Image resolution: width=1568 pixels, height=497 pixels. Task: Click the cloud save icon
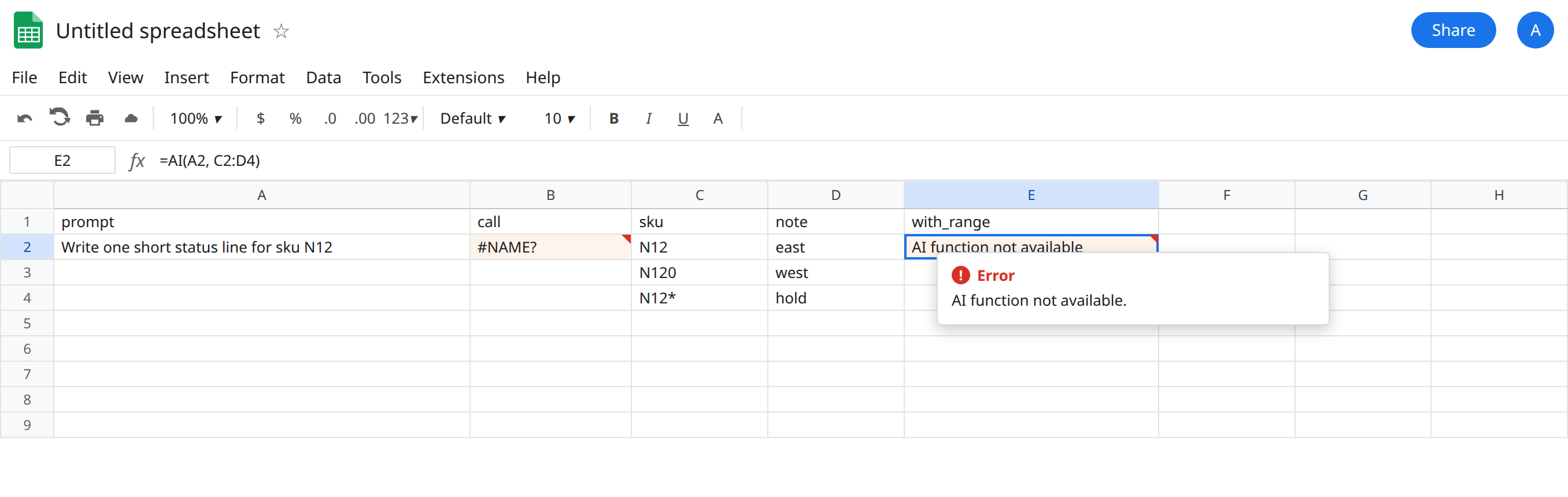pos(131,118)
